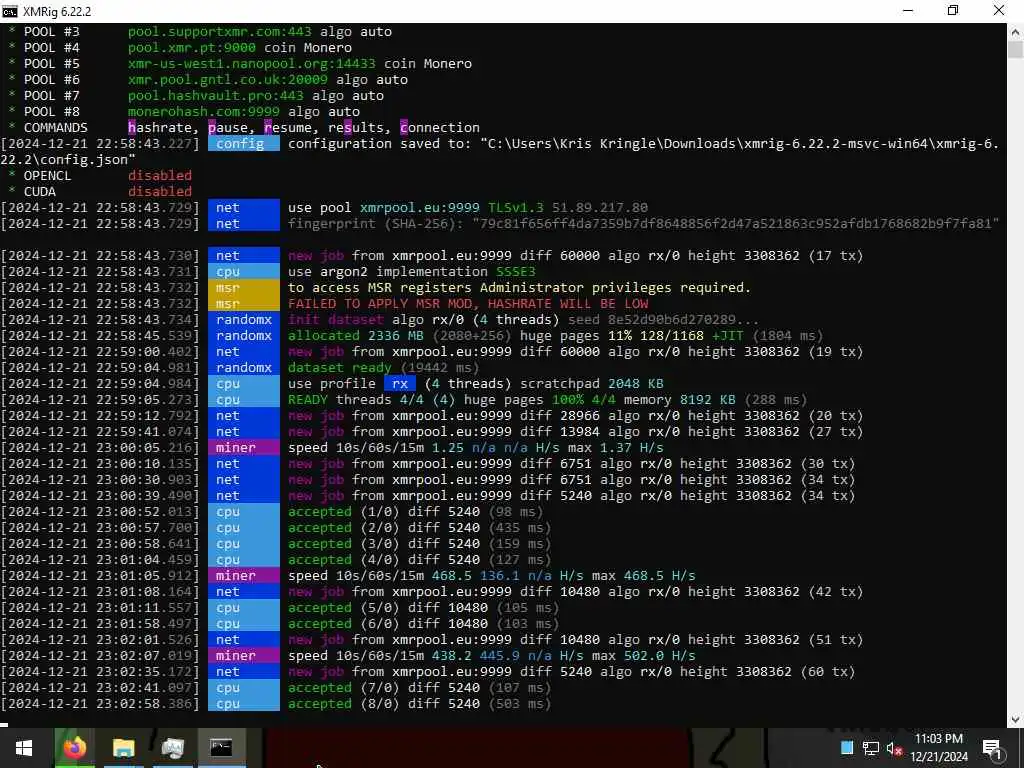Click the muted volume speaker icon
This screenshot has width=1024, height=768.
point(894,748)
